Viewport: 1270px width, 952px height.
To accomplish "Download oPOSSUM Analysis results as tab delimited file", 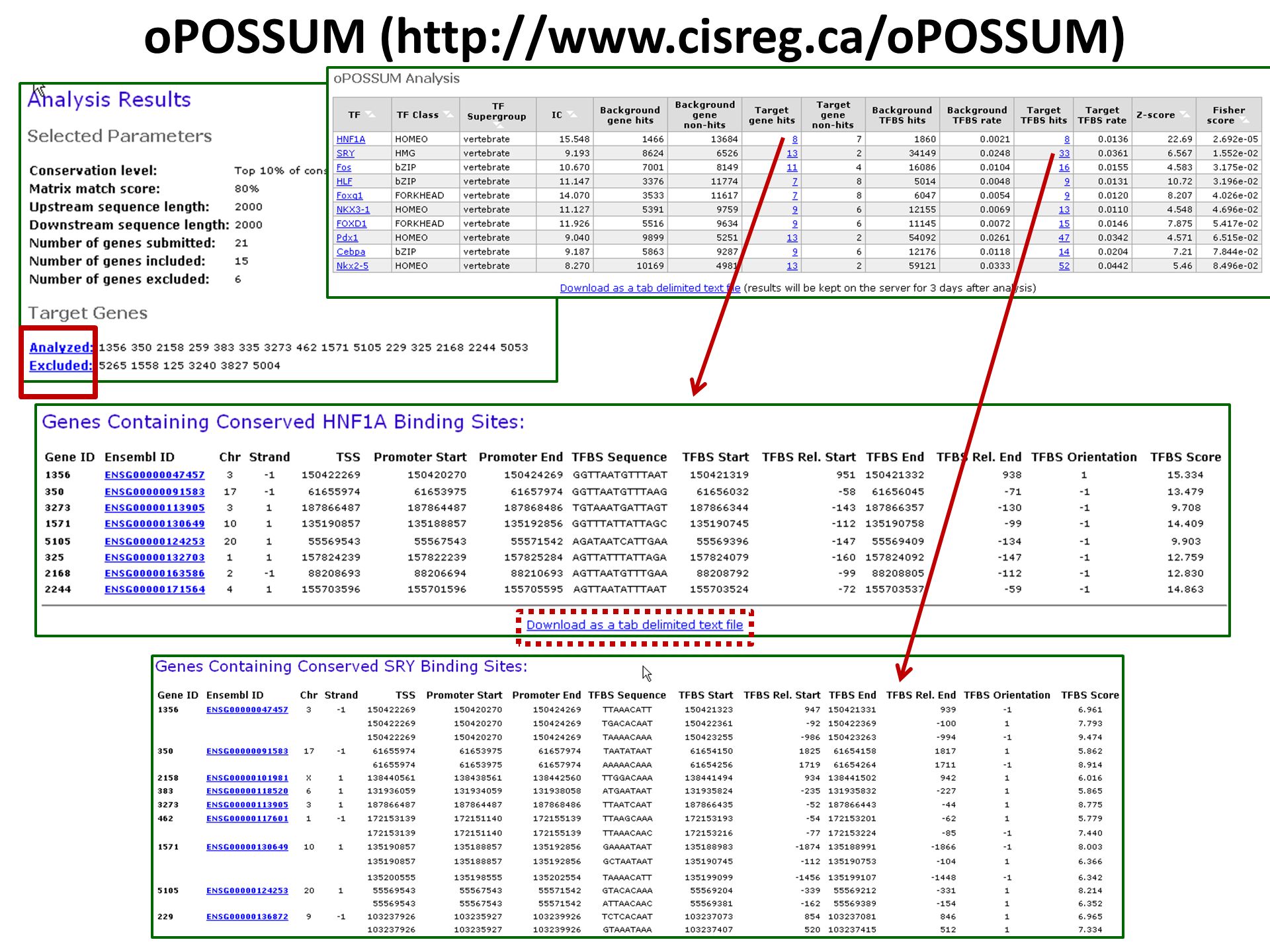I will tap(650, 288).
